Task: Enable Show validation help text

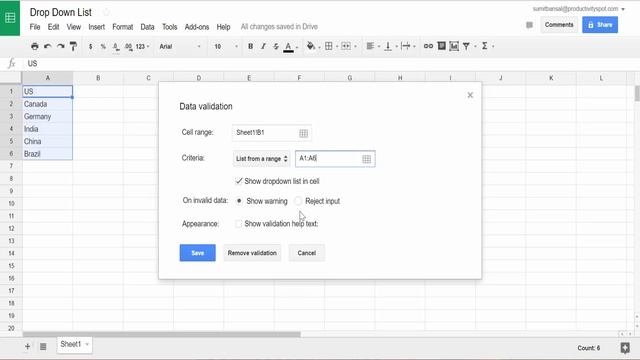Action: [238, 224]
